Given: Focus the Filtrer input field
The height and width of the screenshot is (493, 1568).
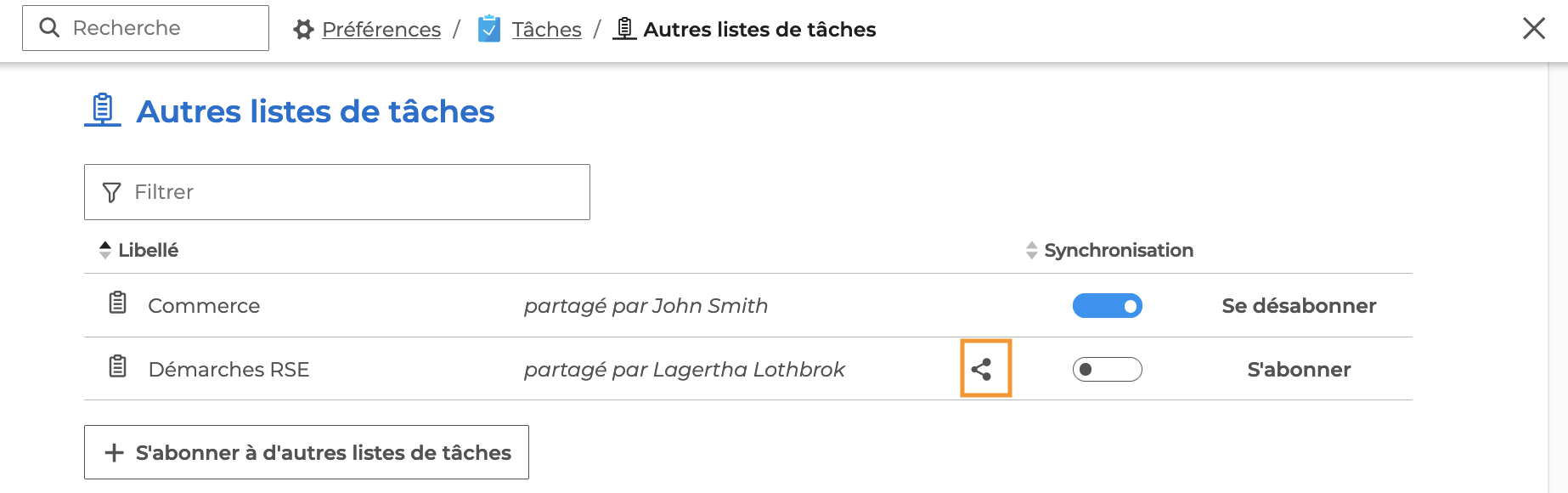Looking at the screenshot, I should (x=337, y=192).
